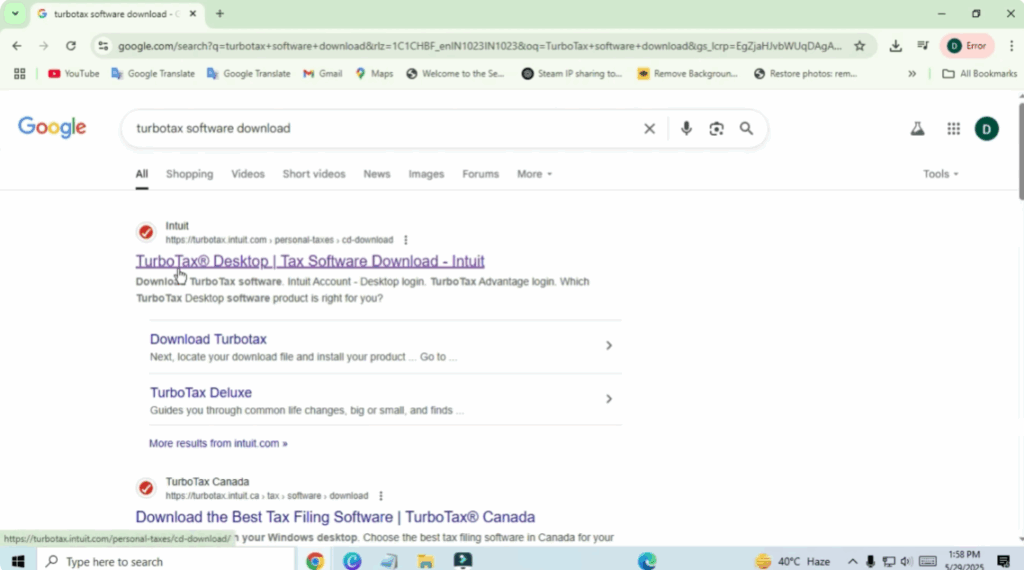The image size is (1024, 570).
Task: Switch to the Shopping tab
Action: [x=189, y=174]
